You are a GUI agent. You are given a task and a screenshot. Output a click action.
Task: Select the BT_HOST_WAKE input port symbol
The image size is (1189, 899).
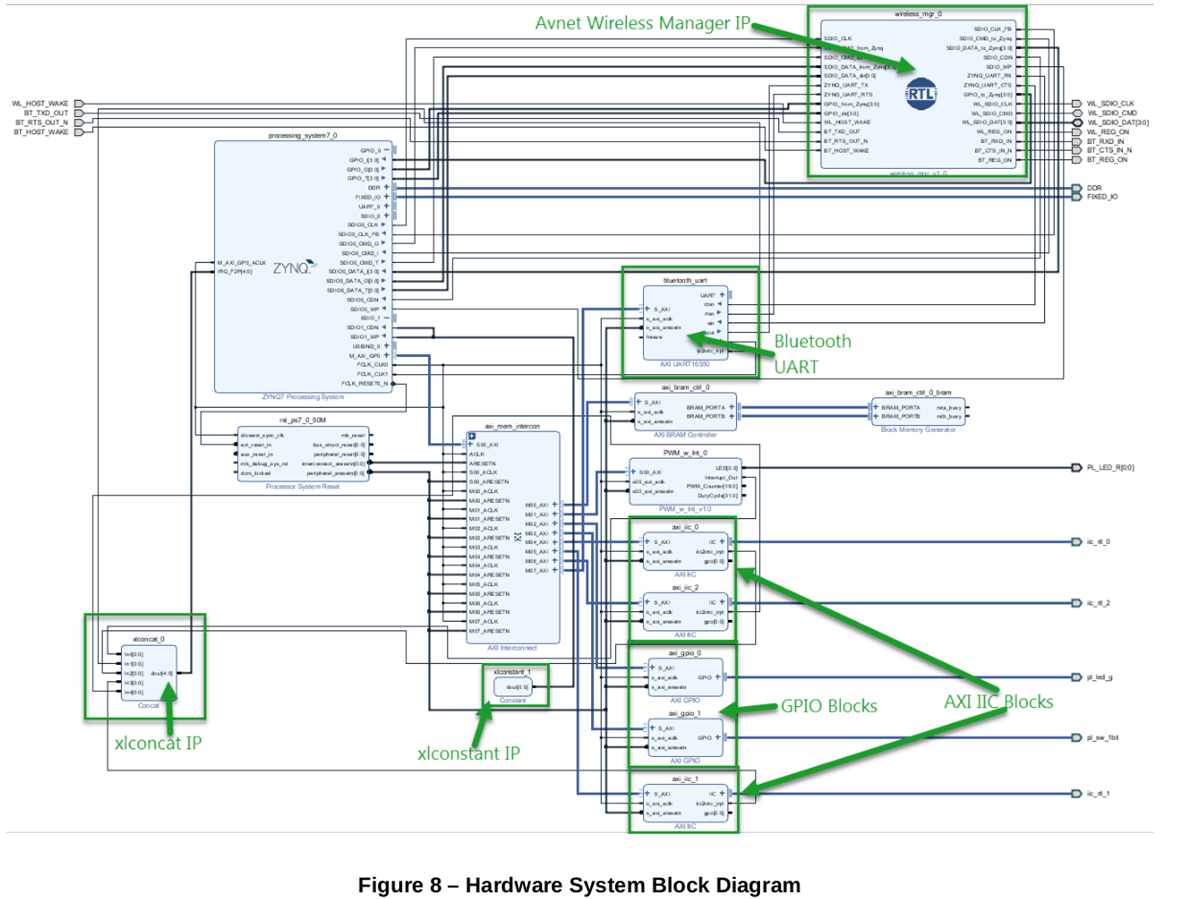coord(79,132)
